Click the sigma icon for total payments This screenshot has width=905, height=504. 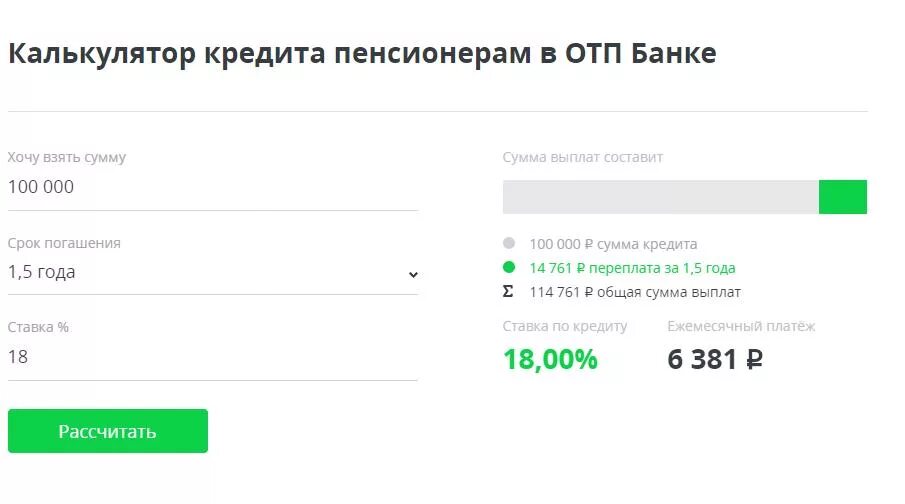(508, 292)
